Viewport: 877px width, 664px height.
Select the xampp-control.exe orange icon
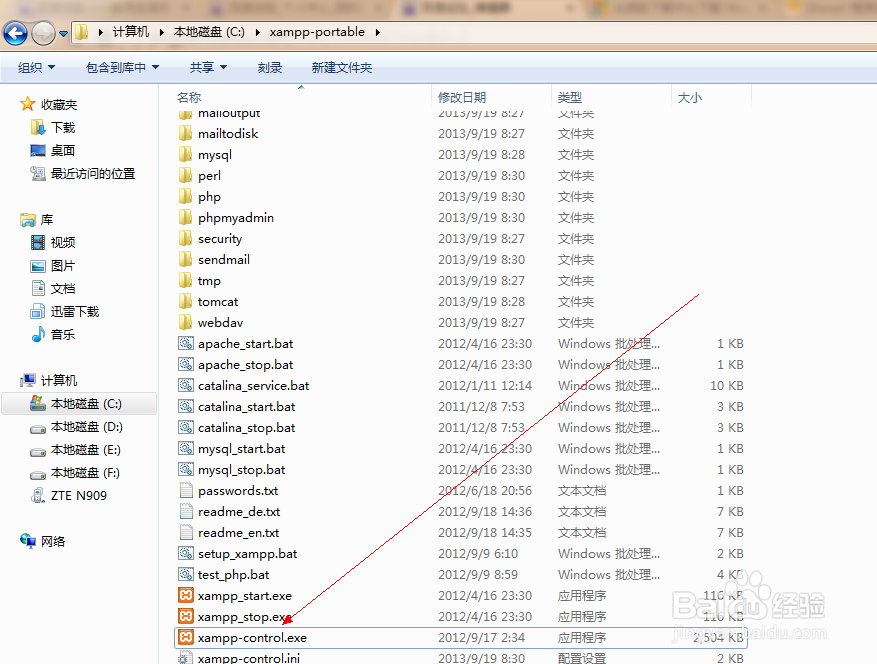186,637
